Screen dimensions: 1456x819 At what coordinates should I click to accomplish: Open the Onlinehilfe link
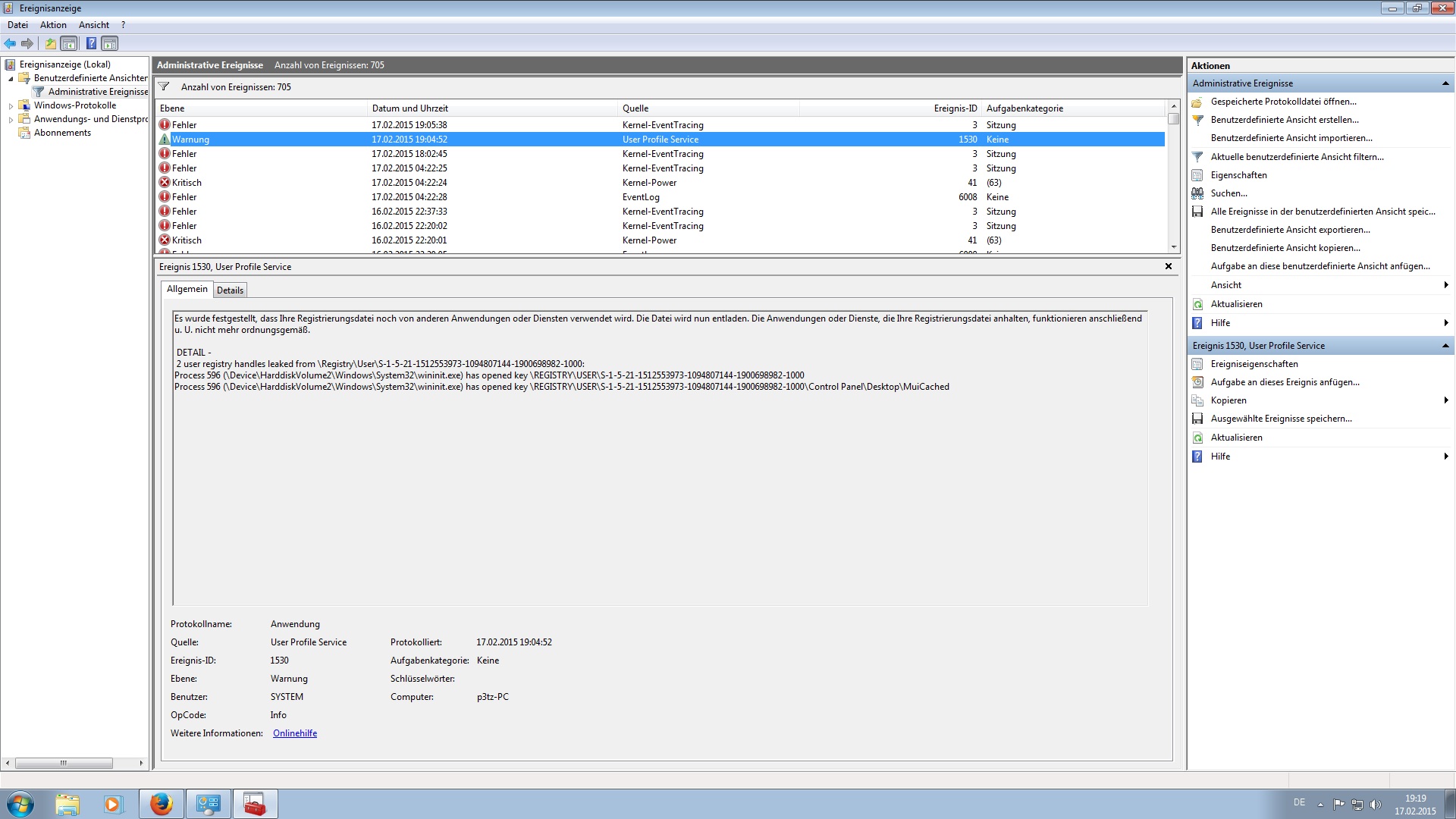point(295,733)
